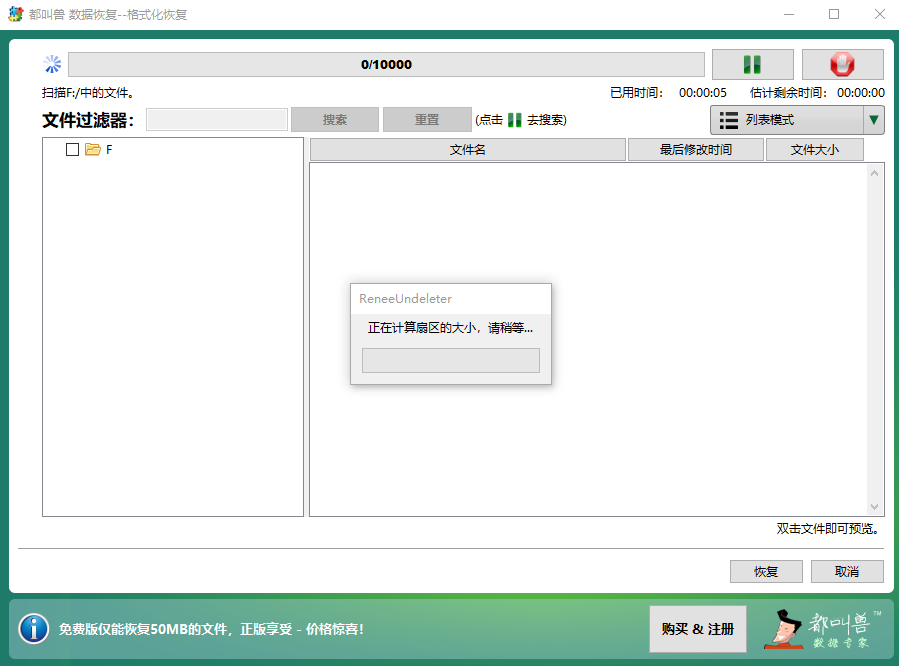Viewport: 899px width, 666px height.
Task: Click the 双击文件即可预览 hint text
Action: pos(827,528)
